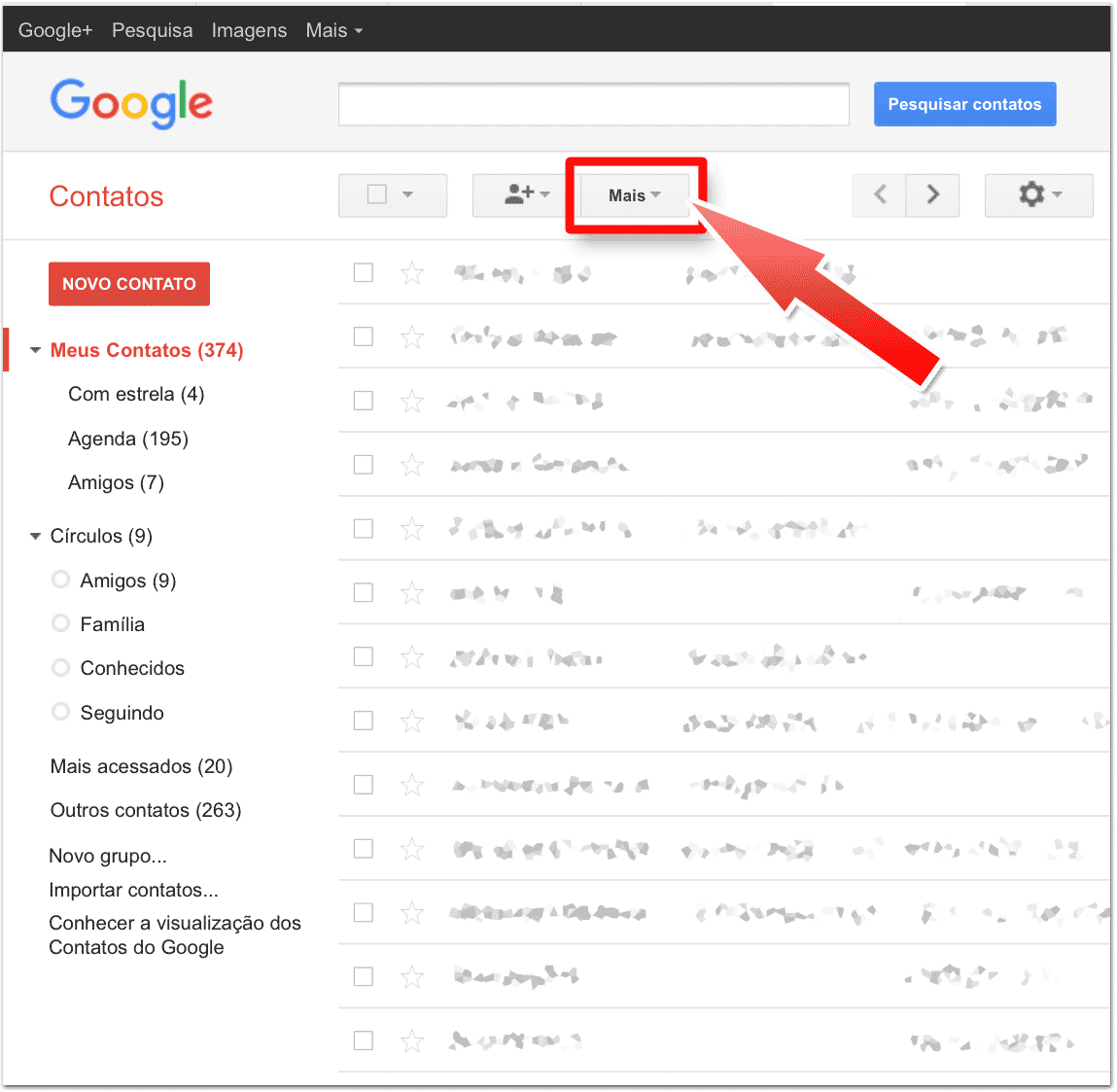This screenshot has width=1117, height=1092.
Task: Check the first contact row's checkbox
Action: [364, 272]
